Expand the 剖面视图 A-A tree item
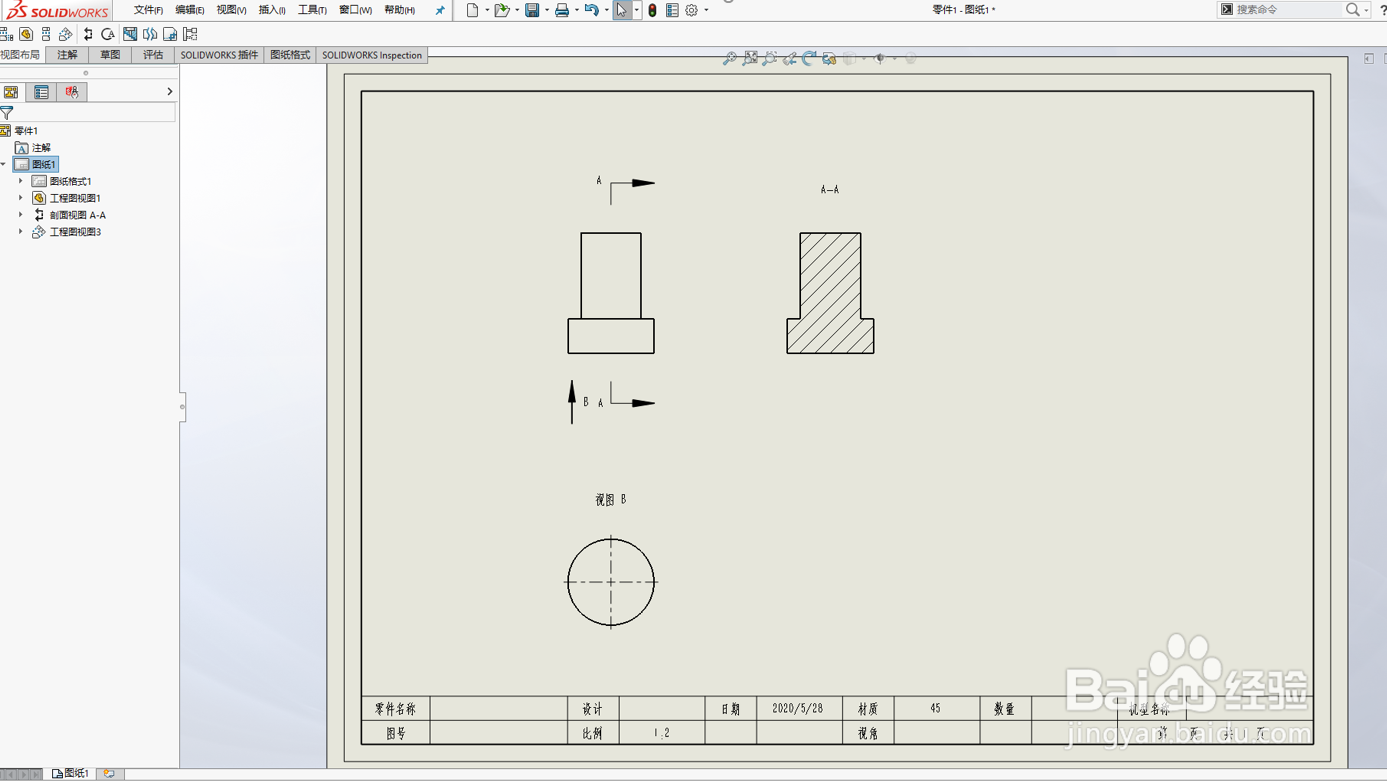The image size is (1387, 781). (20, 214)
